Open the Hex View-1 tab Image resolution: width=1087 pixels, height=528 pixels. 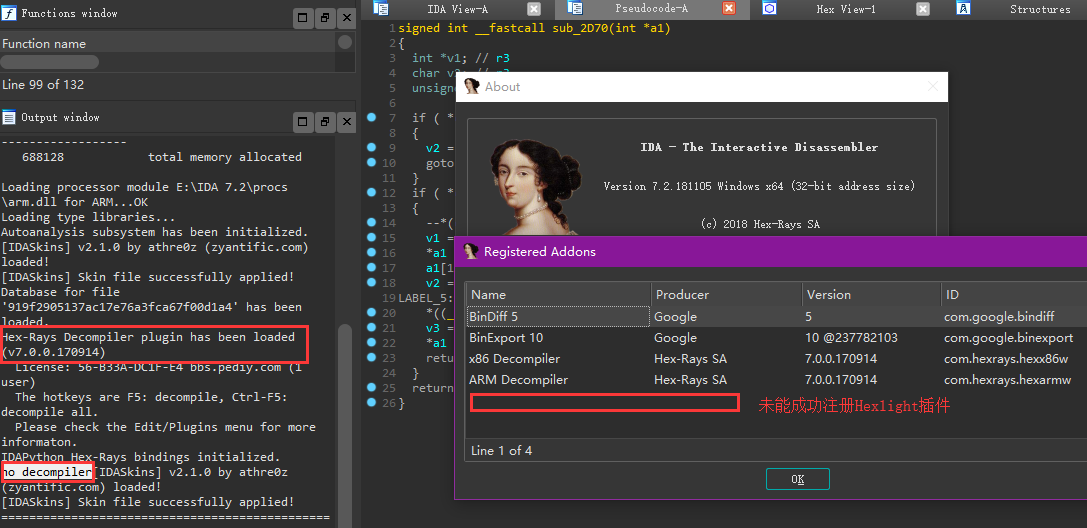tap(846, 9)
